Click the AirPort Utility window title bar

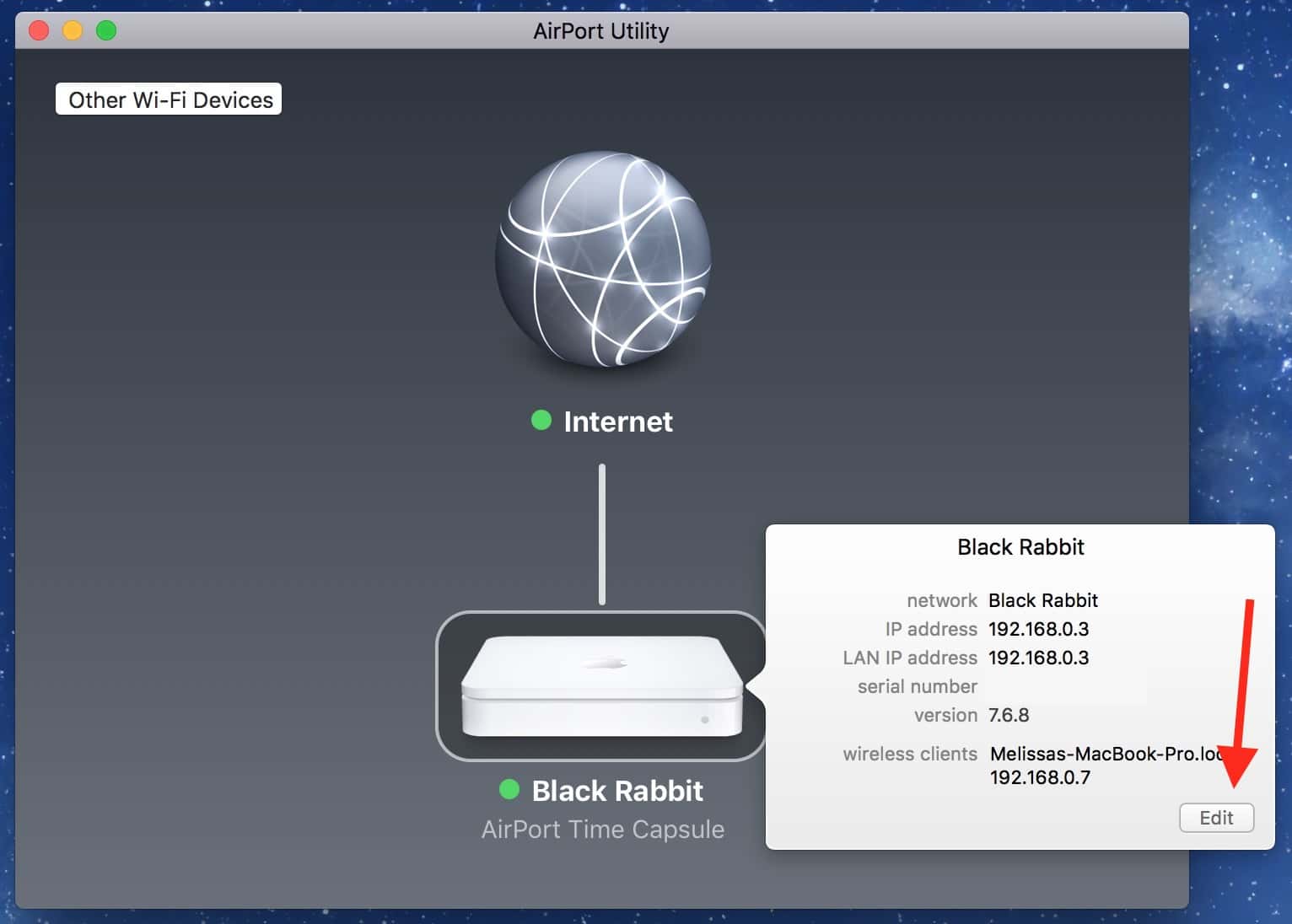pos(600,31)
